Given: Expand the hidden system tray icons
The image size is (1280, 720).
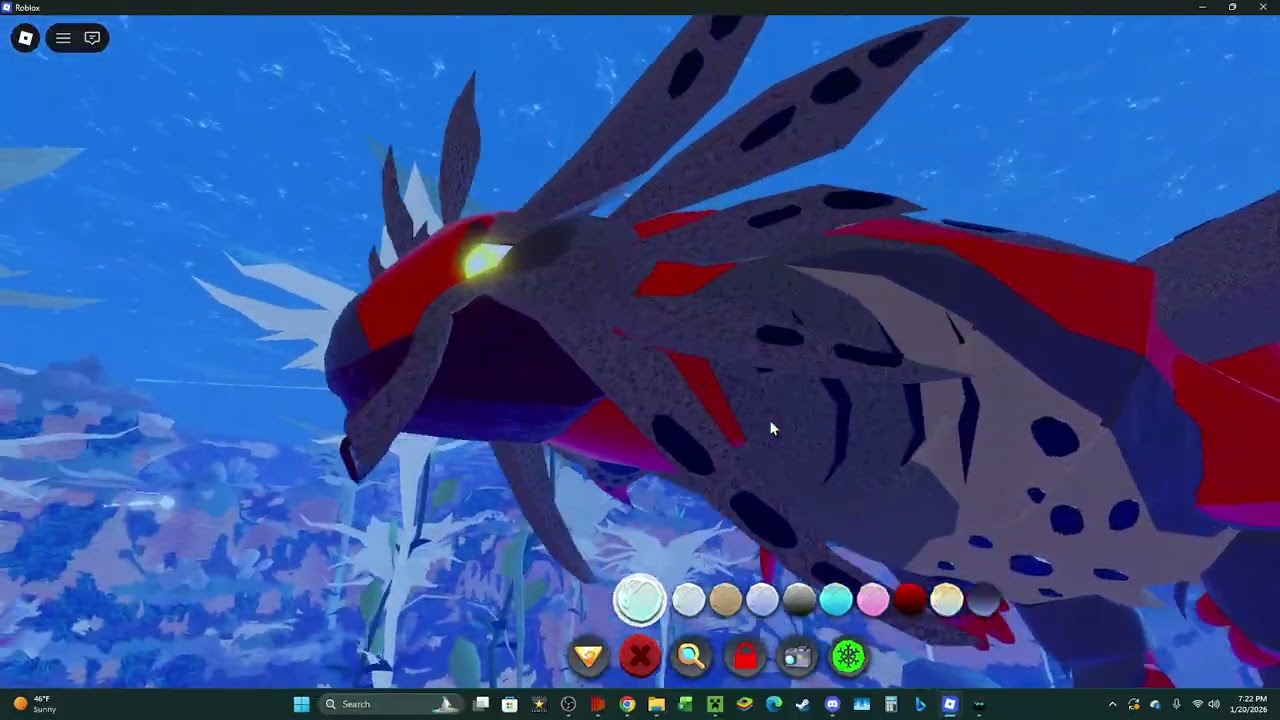Looking at the screenshot, I should tap(1112, 704).
